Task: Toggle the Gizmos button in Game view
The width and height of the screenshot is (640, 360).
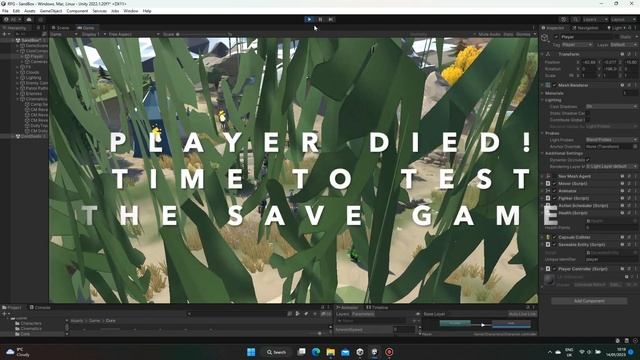Action: point(523,34)
